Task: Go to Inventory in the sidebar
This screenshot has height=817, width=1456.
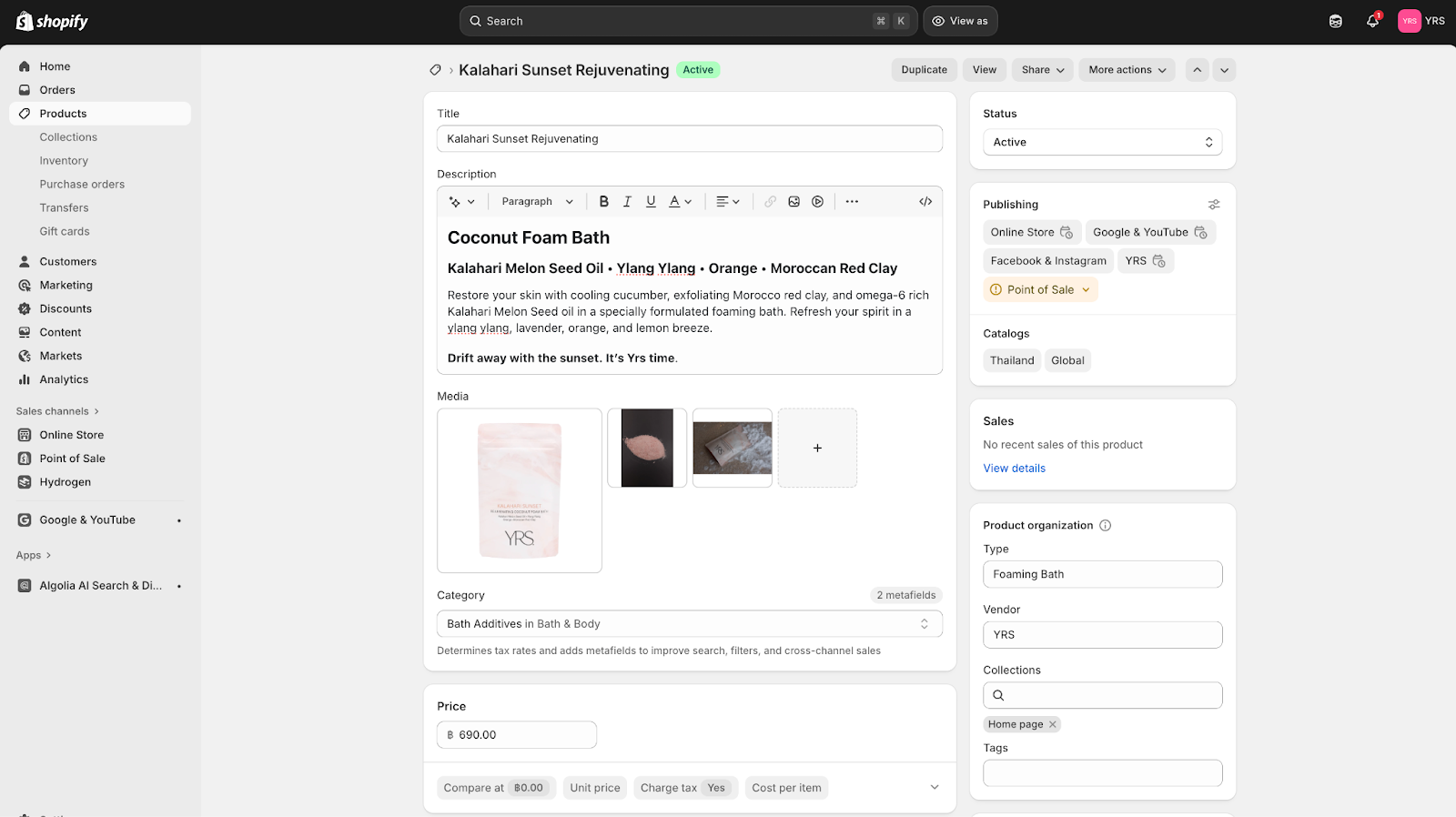Action: click(x=64, y=161)
